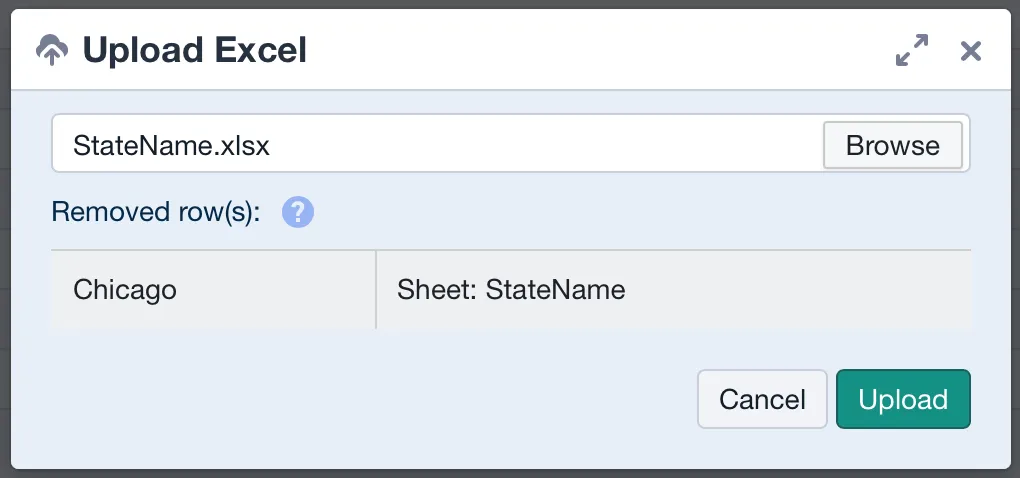Click the cloud upload icon in header
1020x478 pixels.
[x=52, y=50]
